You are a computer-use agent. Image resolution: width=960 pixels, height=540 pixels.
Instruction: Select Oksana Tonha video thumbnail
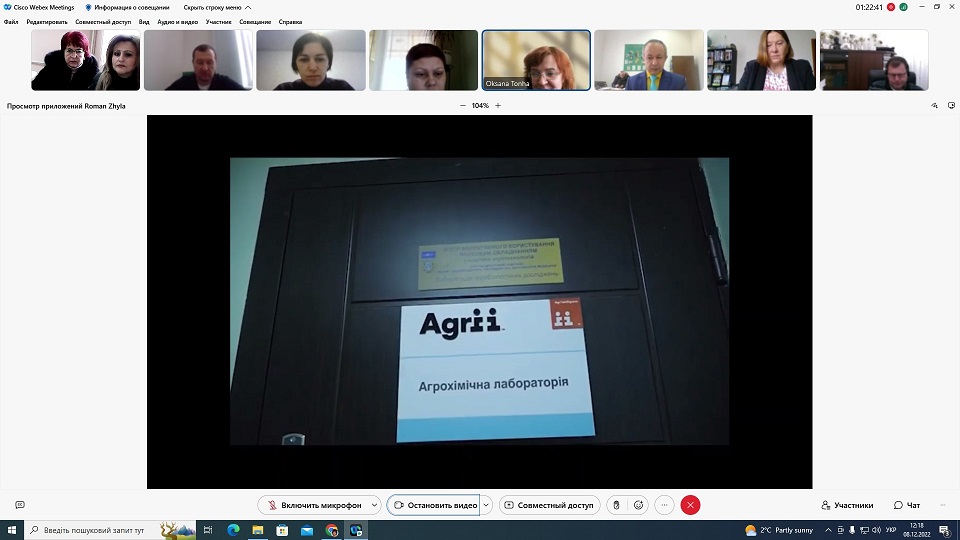[536, 60]
